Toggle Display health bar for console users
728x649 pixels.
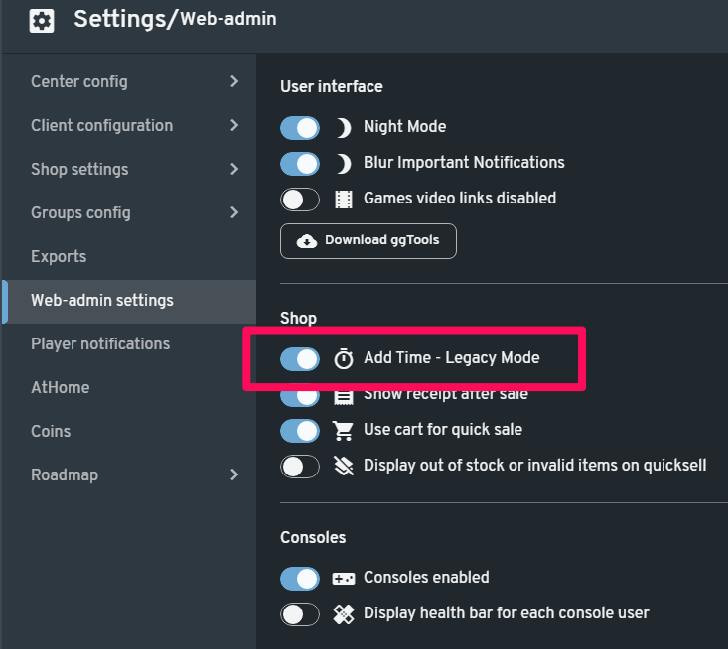[299, 615]
